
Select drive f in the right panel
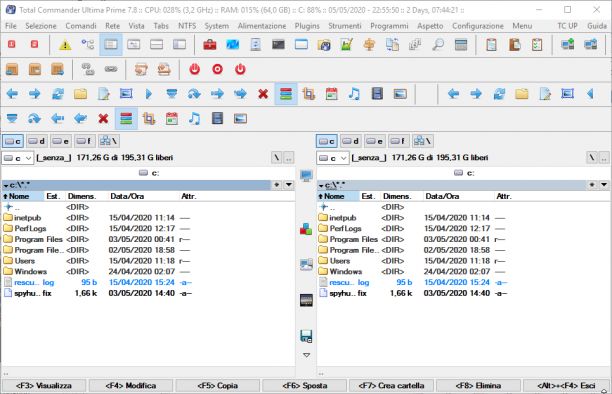399,141
